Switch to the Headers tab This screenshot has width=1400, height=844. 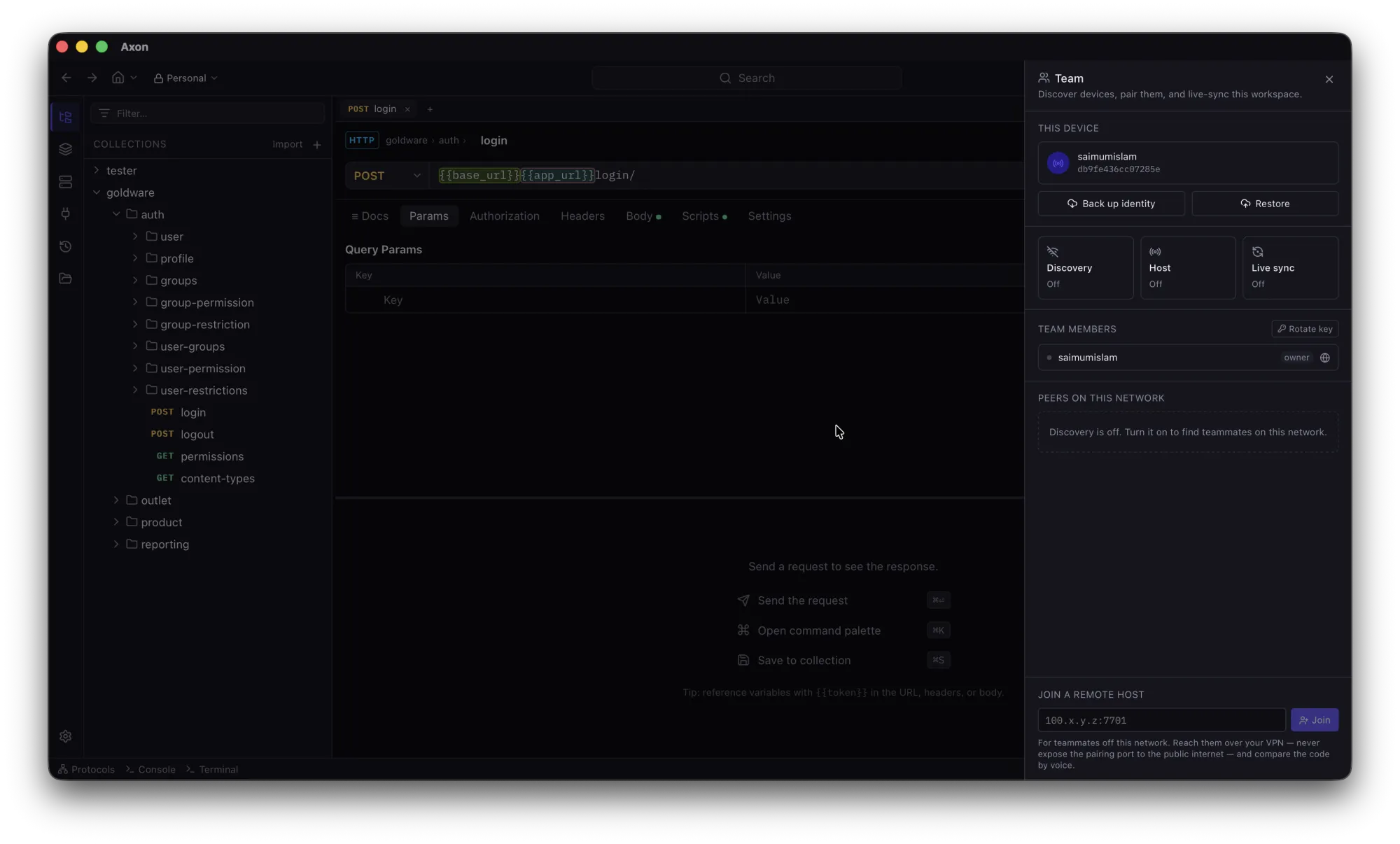click(x=582, y=216)
